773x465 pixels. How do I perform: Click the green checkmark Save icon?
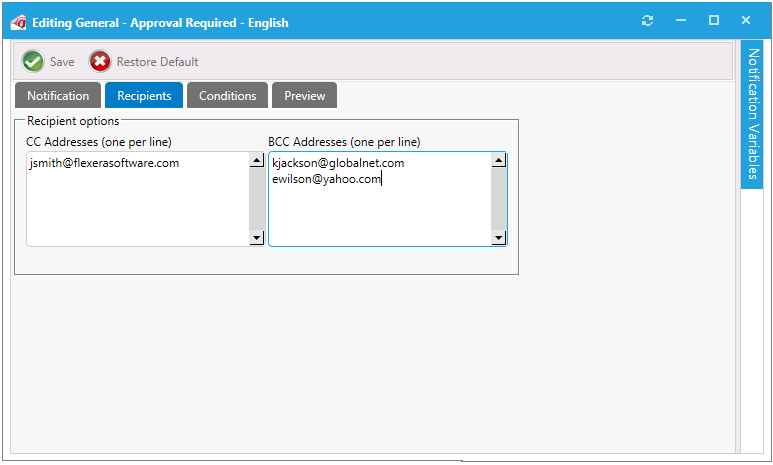pyautogui.click(x=33, y=62)
